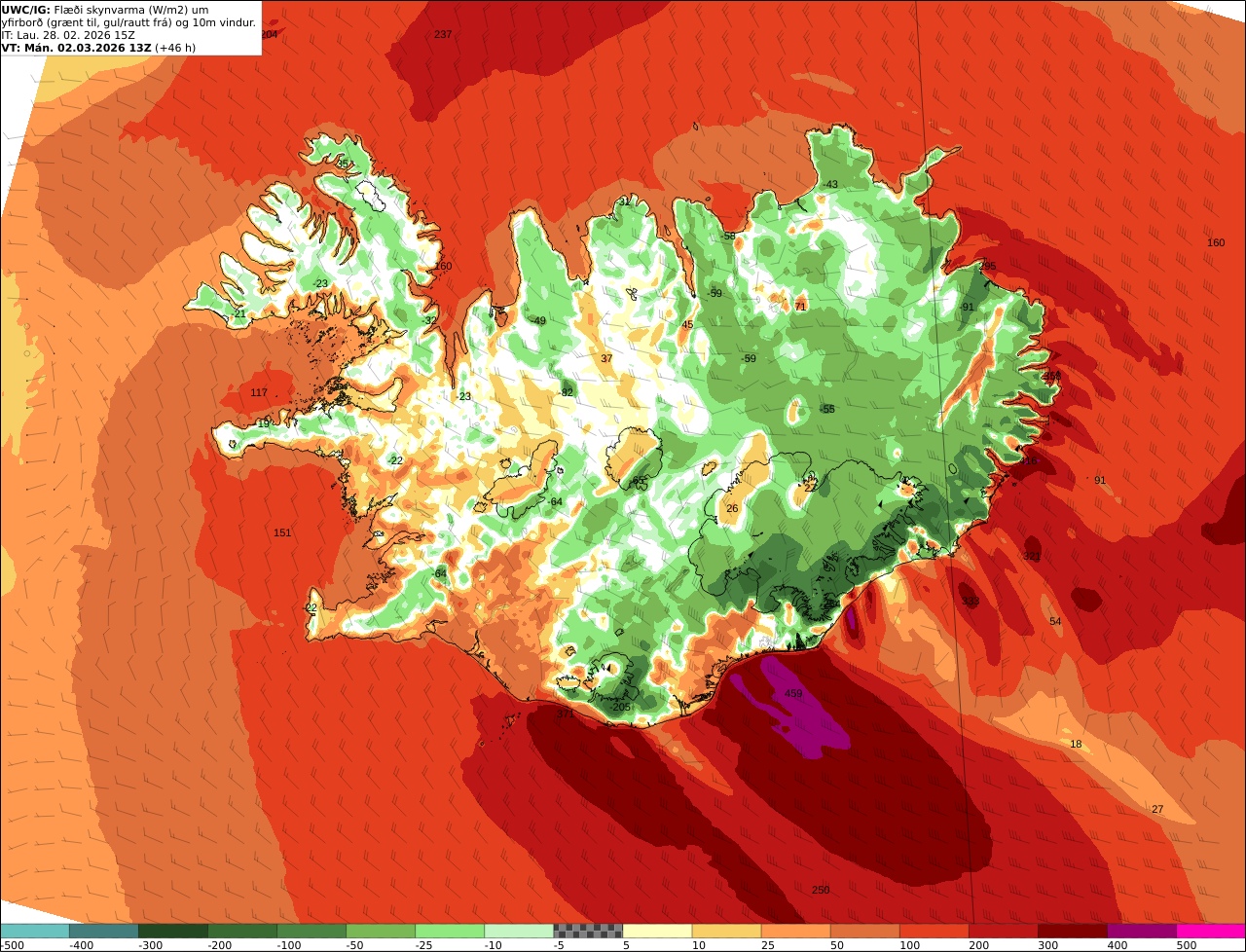Click the map value 54 east of the coast
Image resolution: width=1246 pixels, height=952 pixels.
1055,622
